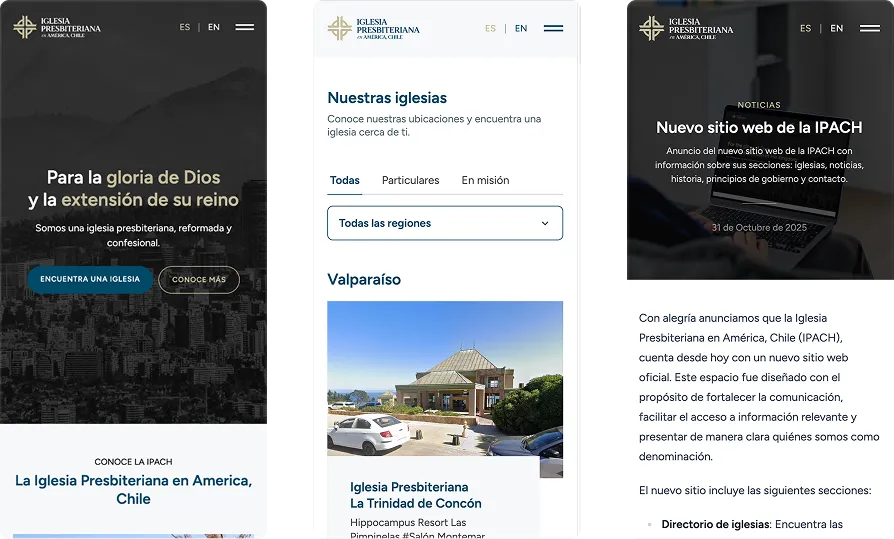Switch to the Particulares tab
Viewport: 894px width, 539px height.
click(410, 181)
